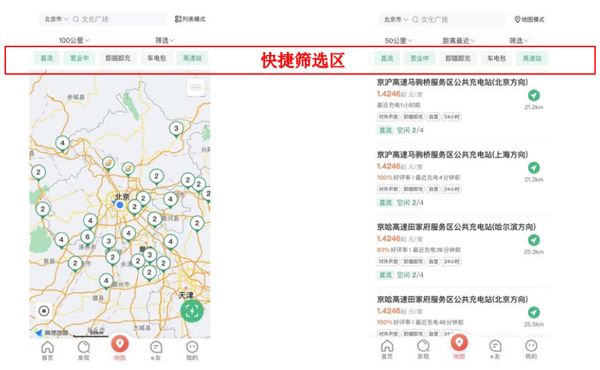Navigate to the station 25.3km away
Screen dimensions: 600x370
point(534,240)
